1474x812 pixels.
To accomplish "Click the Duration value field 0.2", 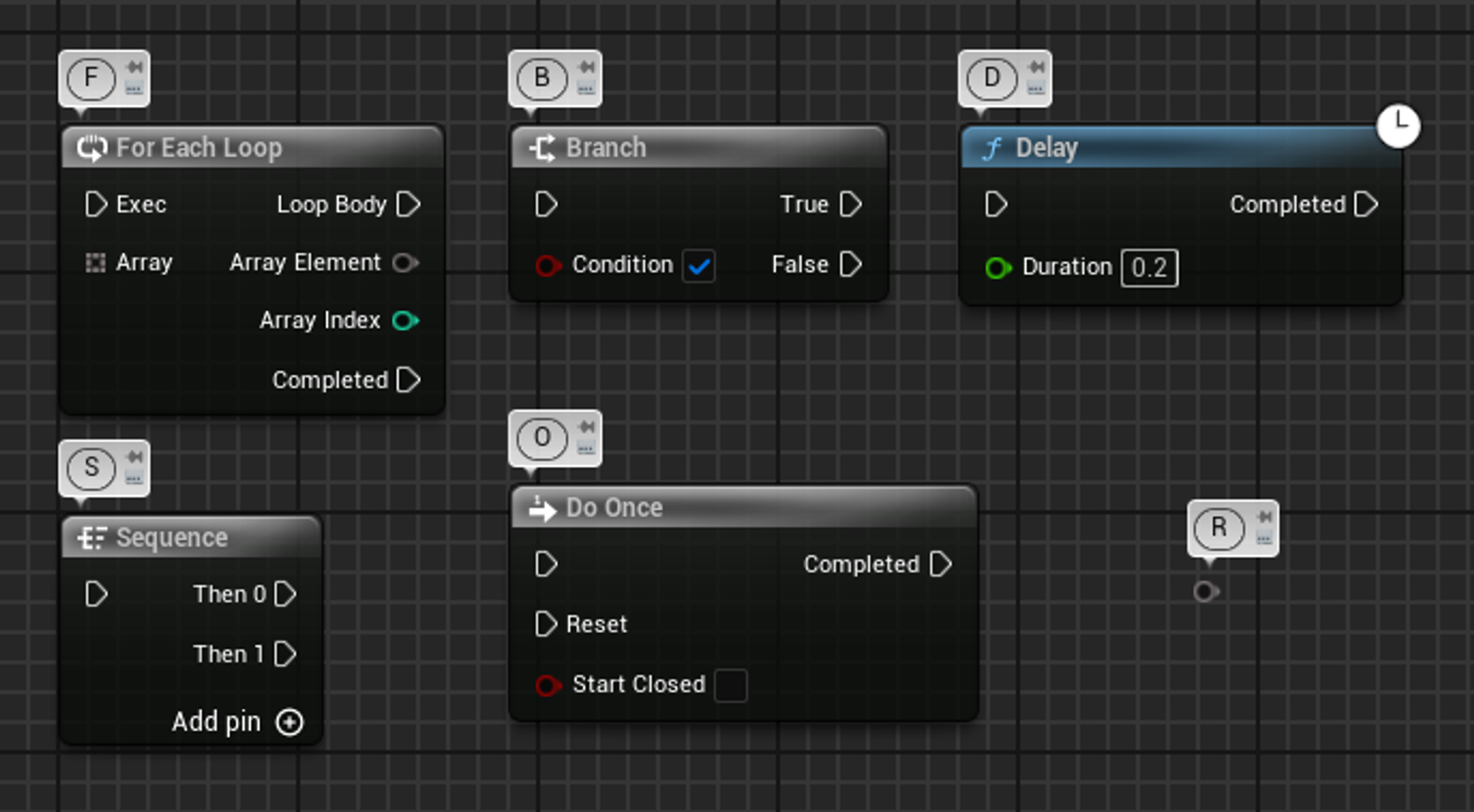I will 1149,267.
